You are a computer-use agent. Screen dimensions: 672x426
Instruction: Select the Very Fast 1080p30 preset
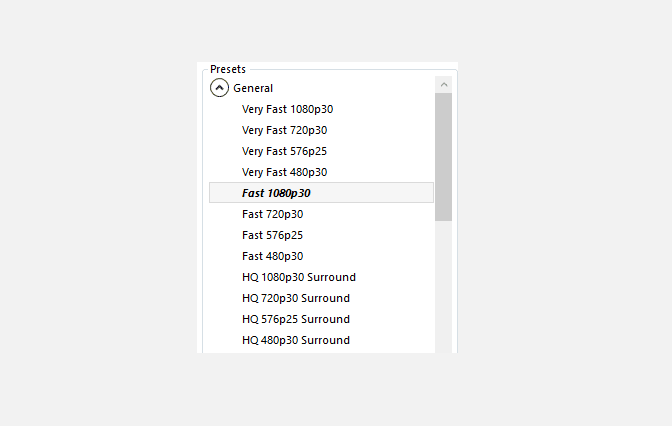coord(287,109)
